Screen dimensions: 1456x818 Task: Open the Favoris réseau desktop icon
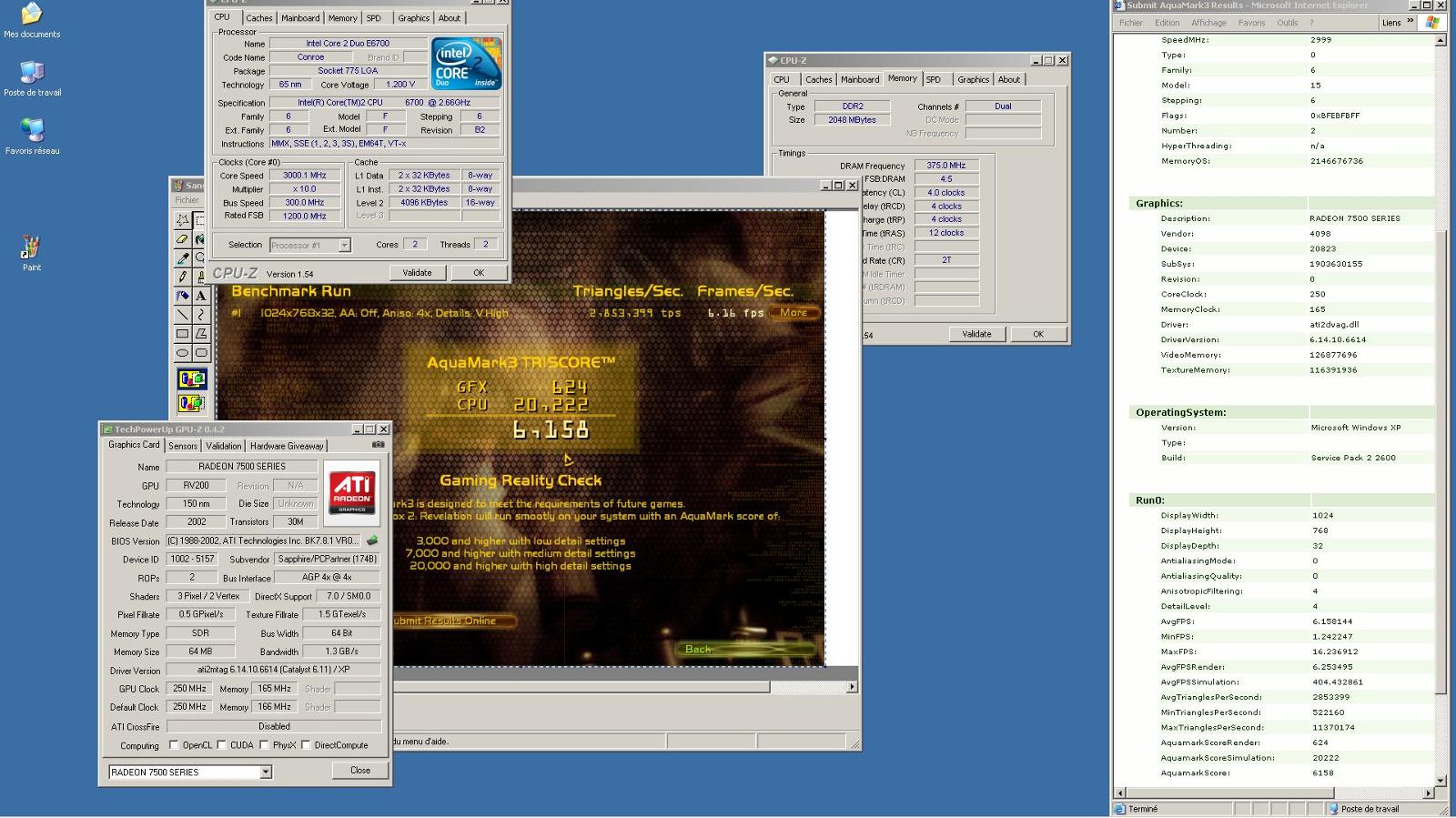pos(32,137)
